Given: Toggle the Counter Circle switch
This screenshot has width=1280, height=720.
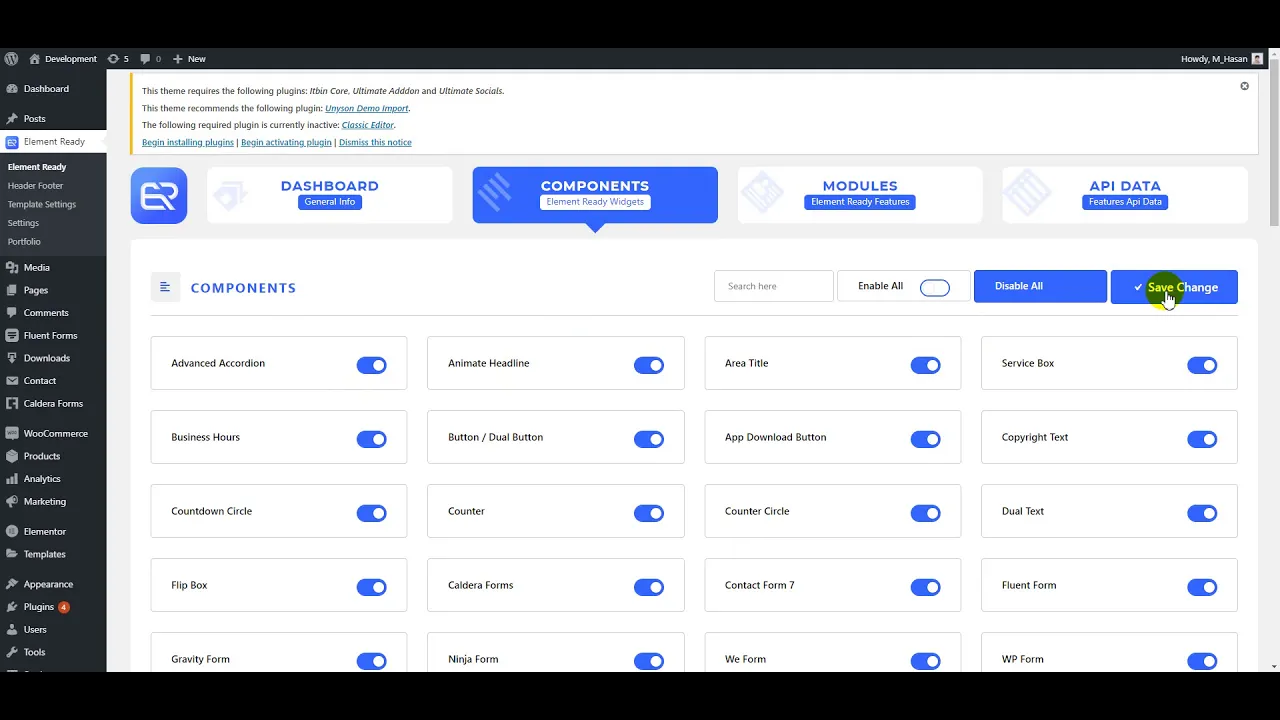Looking at the screenshot, I should pos(926,513).
